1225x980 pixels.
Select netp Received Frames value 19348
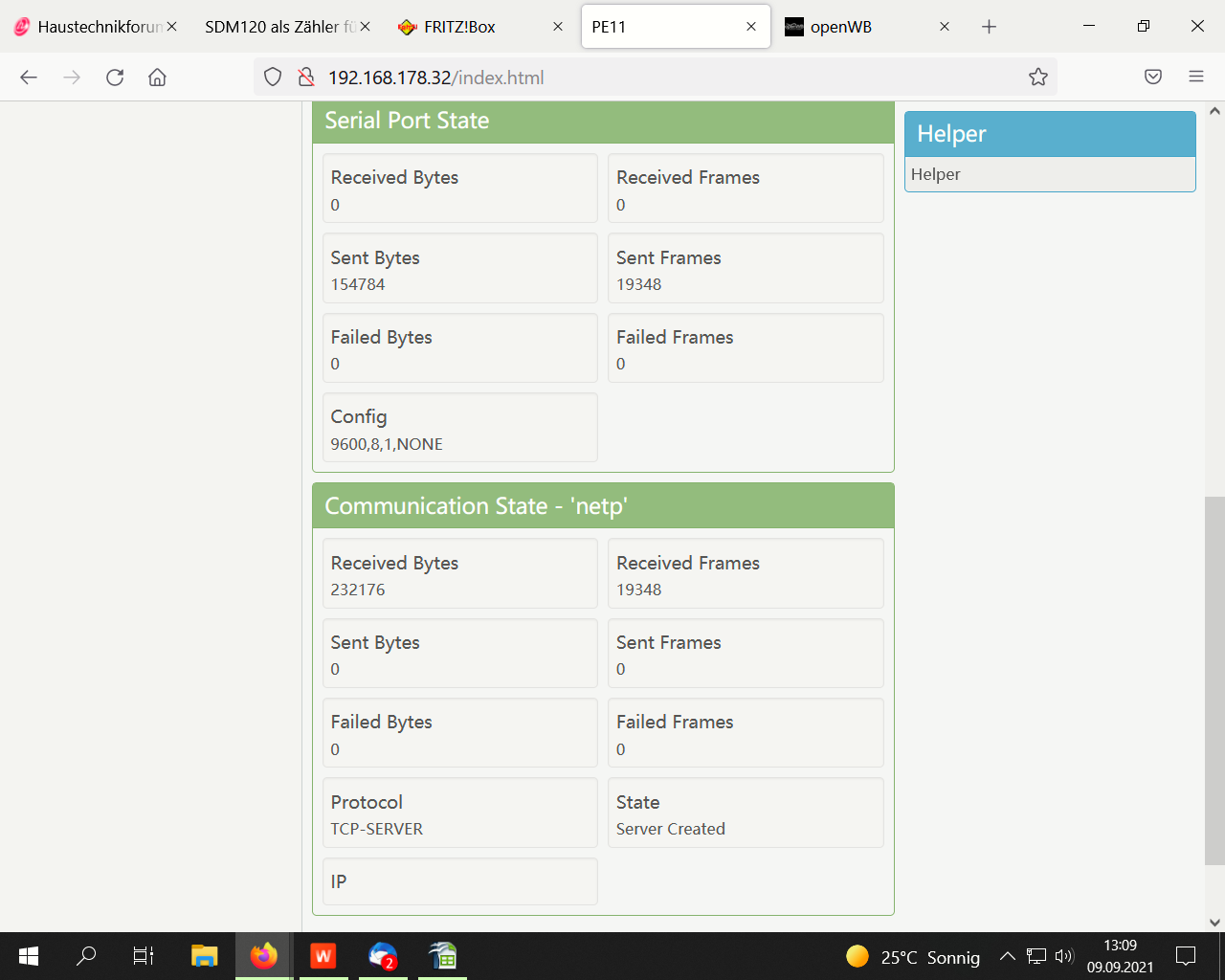[x=639, y=590]
